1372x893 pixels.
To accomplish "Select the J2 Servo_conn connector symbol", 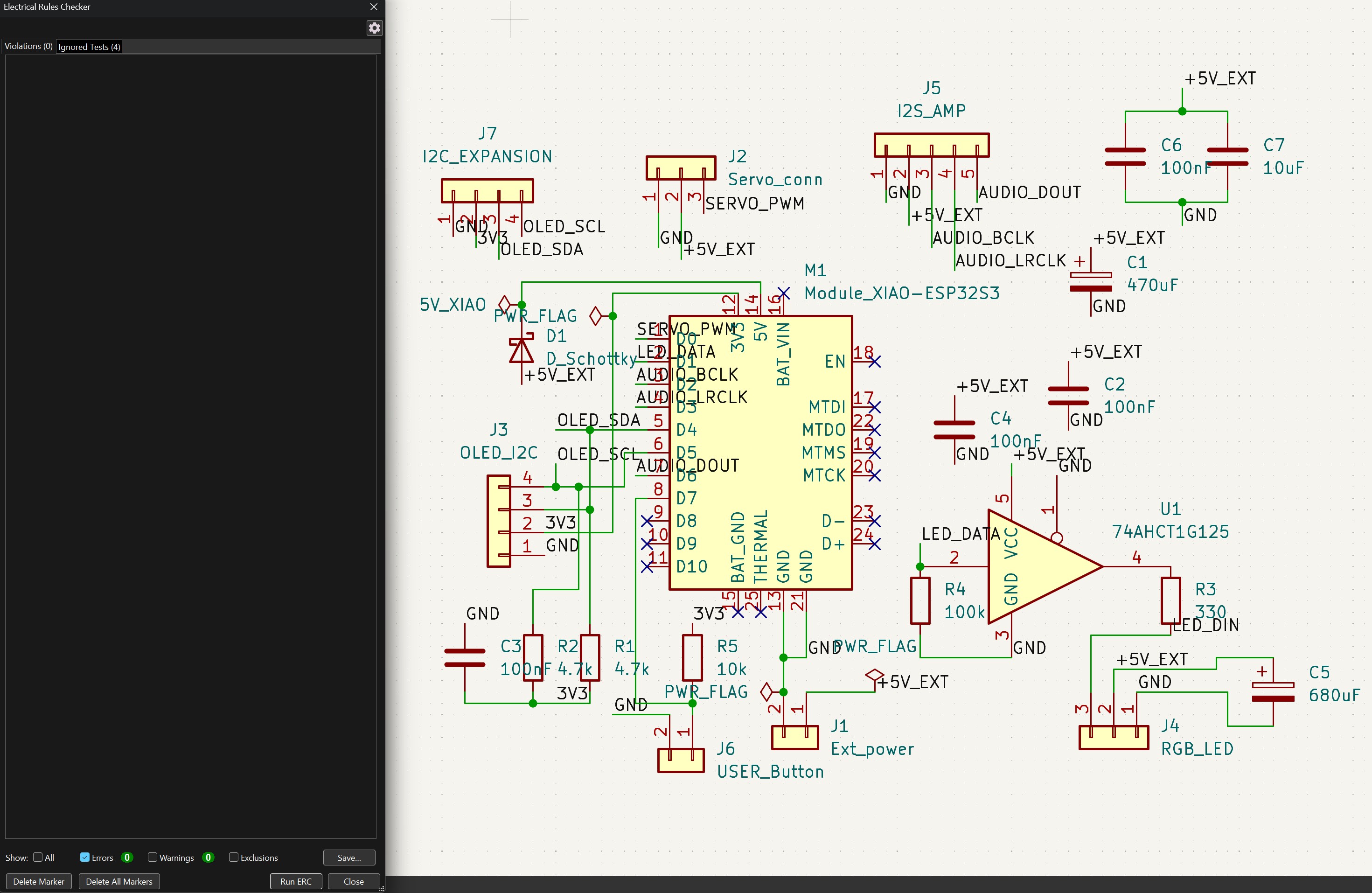I will [x=681, y=168].
